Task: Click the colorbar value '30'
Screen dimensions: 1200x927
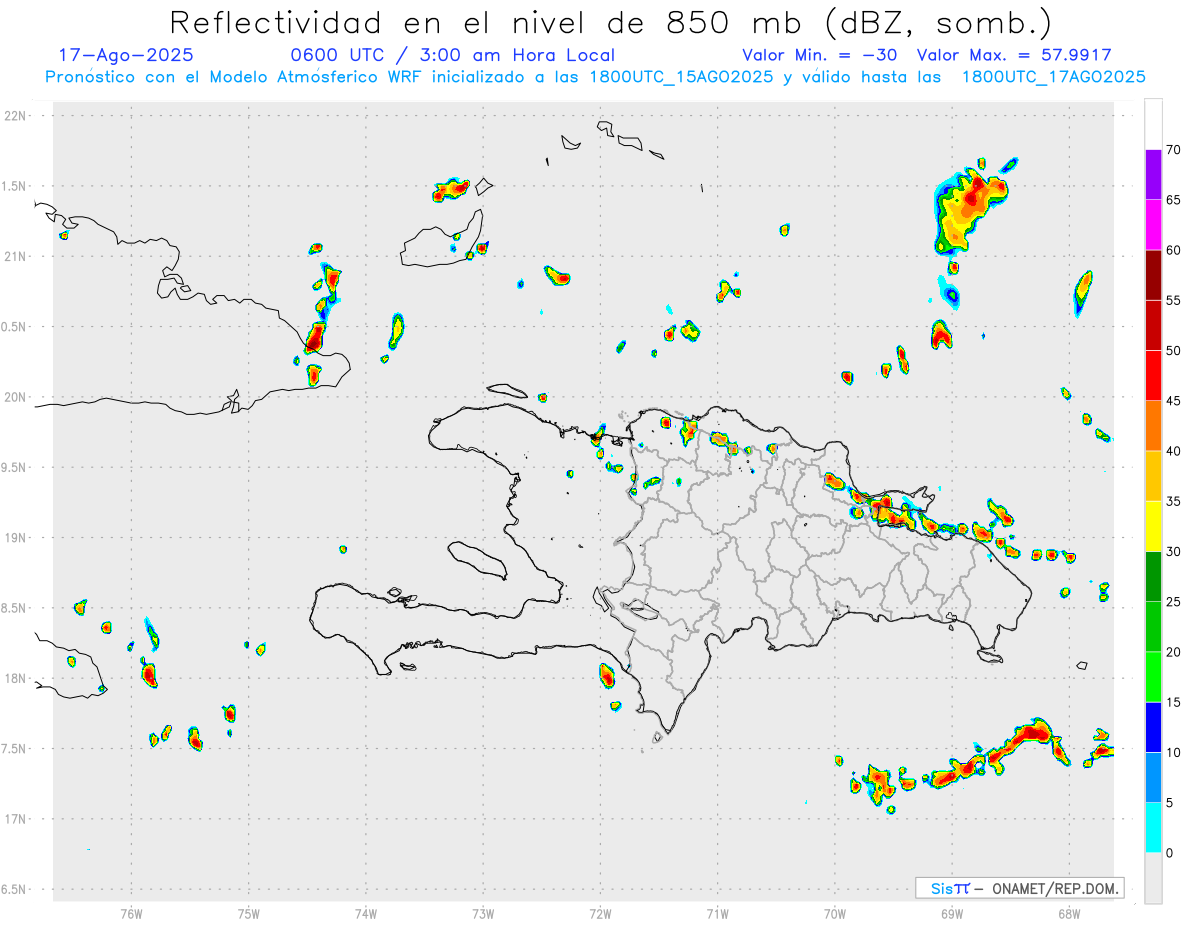Action: click(1173, 552)
